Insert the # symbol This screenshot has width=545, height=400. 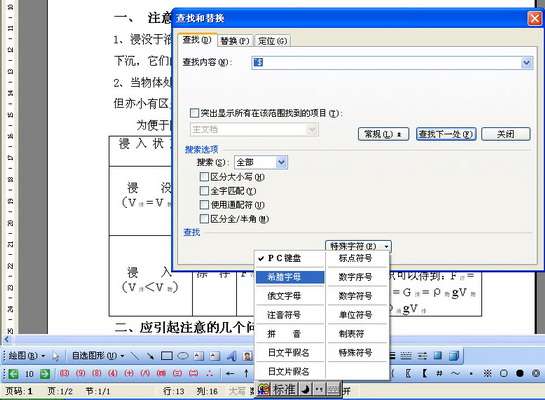click(439, 373)
